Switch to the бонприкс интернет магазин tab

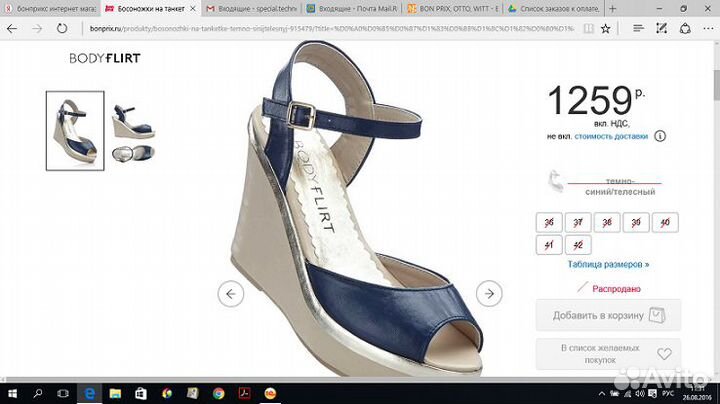tap(51, 8)
